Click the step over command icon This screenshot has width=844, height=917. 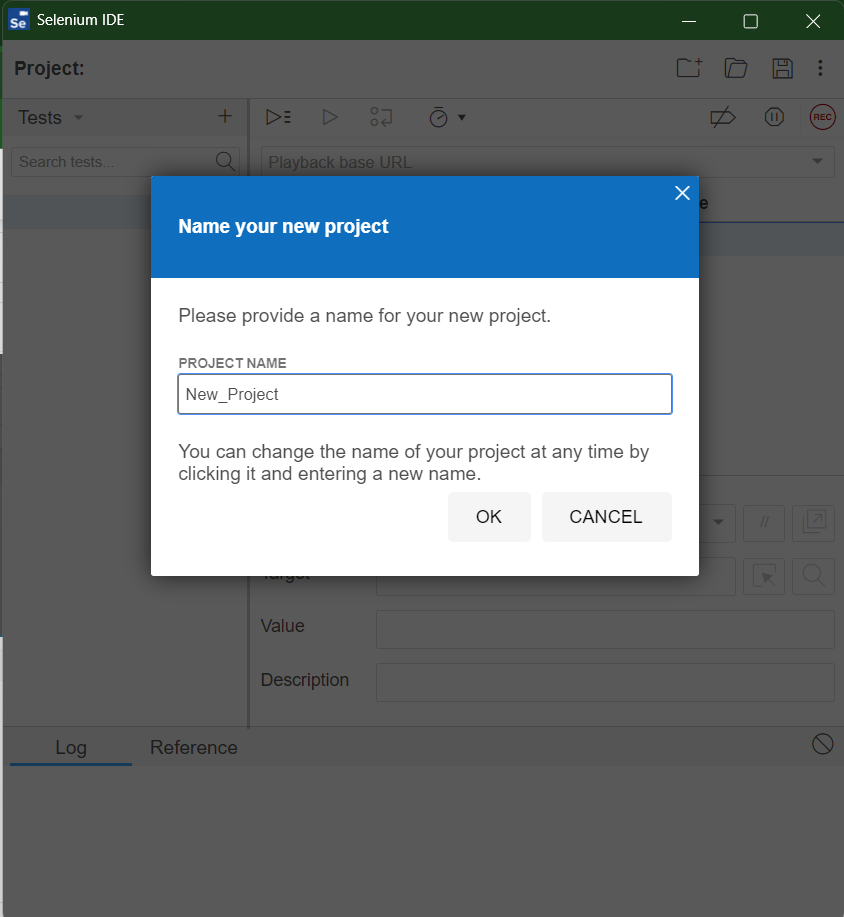point(381,117)
